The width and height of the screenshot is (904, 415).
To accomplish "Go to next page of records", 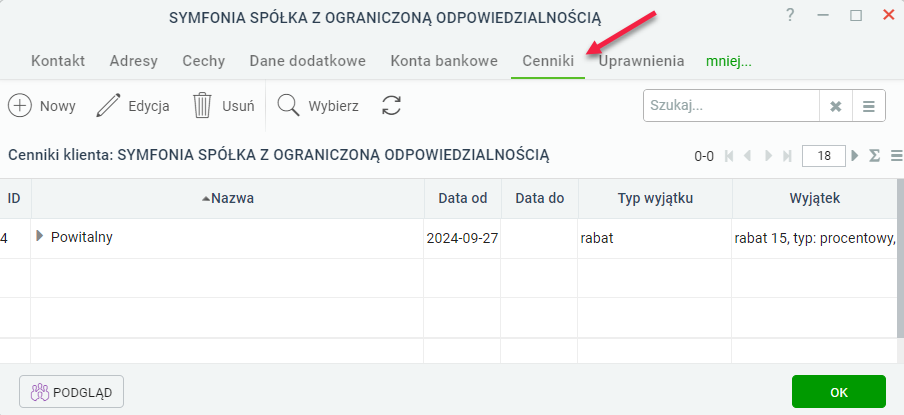I will (x=768, y=156).
